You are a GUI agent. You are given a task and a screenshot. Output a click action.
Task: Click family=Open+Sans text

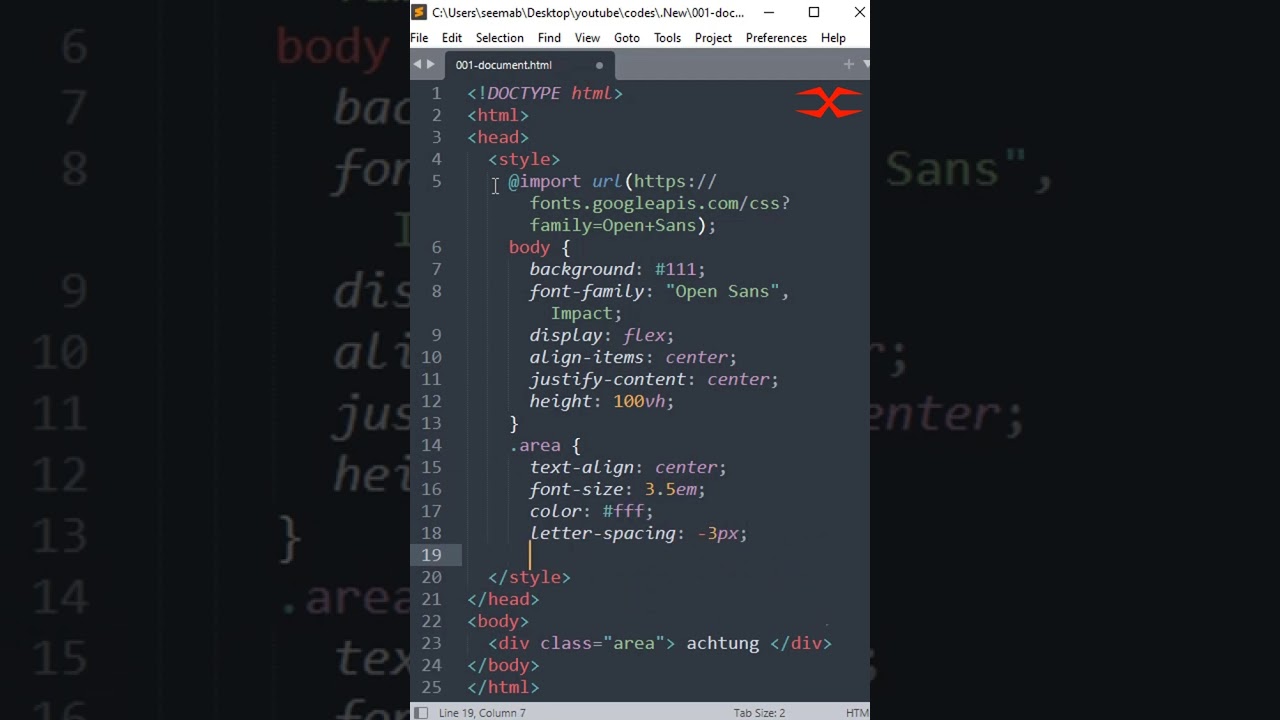pos(613,225)
